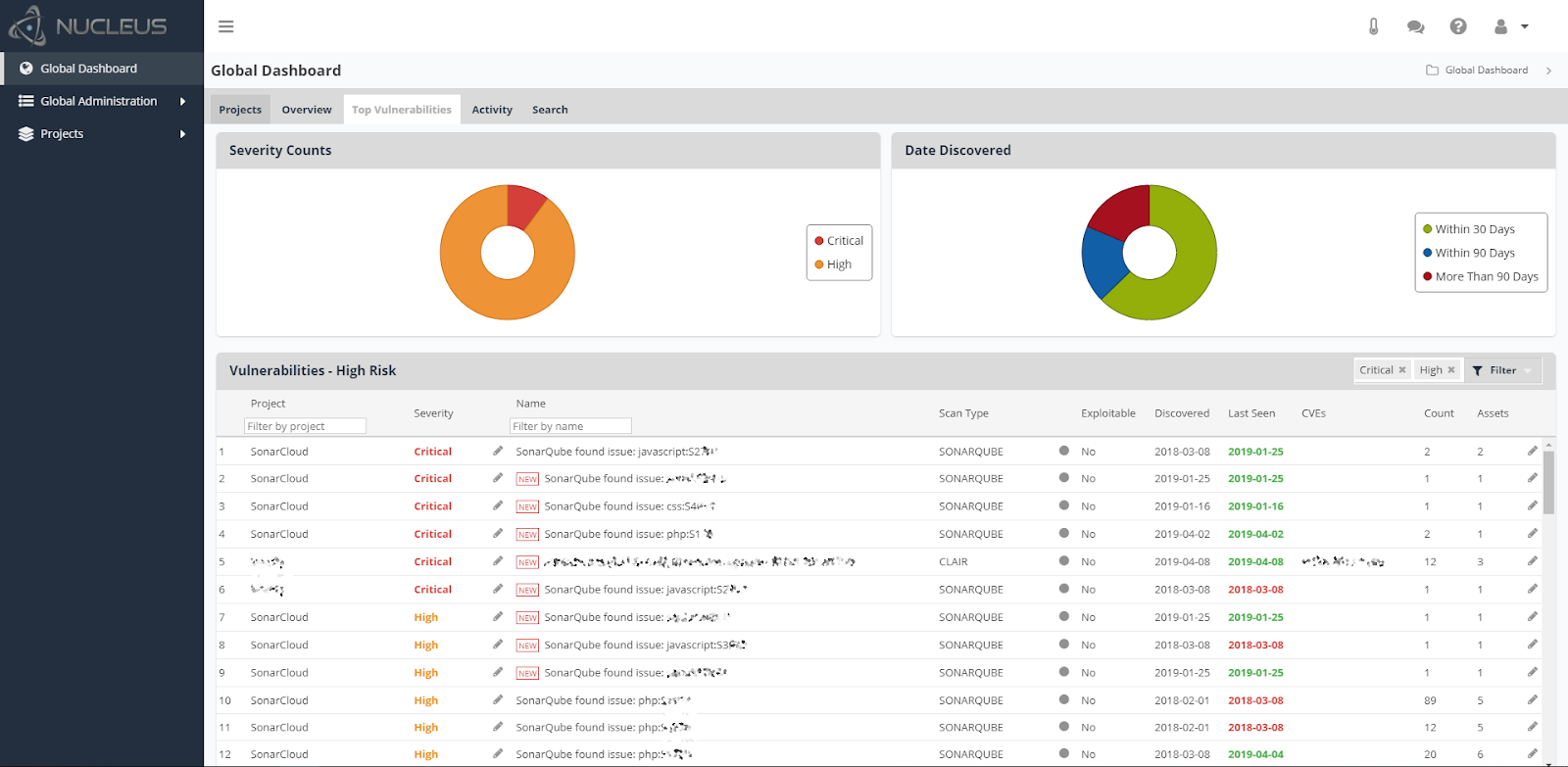The width and height of the screenshot is (1568, 767).
Task: Edit row 4 using the right-side pencil
Action: point(1532,533)
